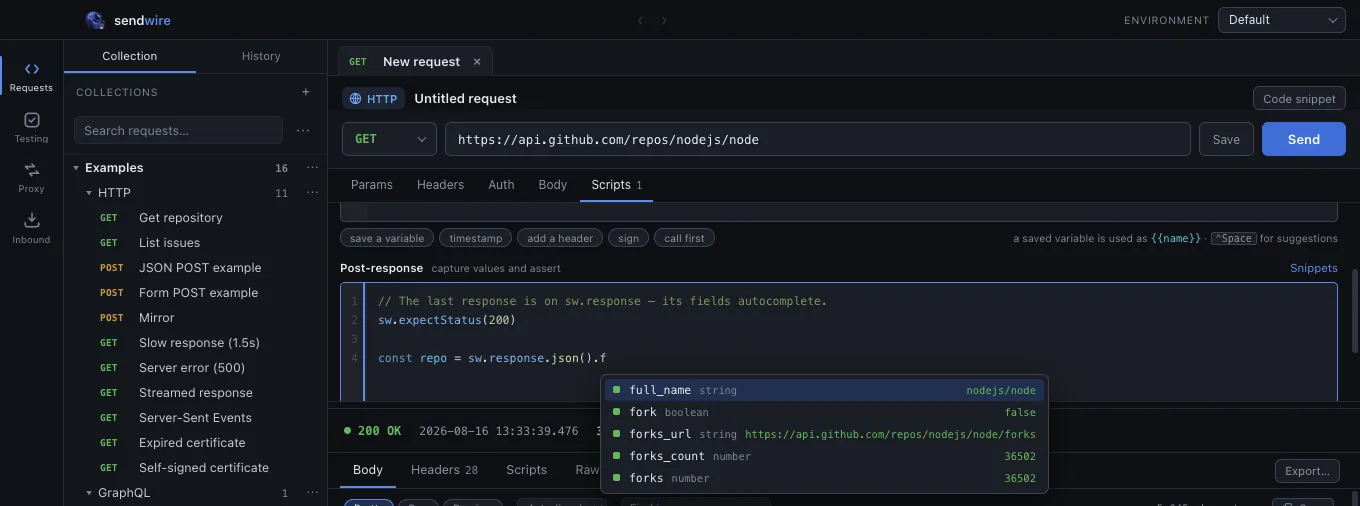Navigate back with left arrow
Screen dimensions: 1360x506
coord(642,20)
